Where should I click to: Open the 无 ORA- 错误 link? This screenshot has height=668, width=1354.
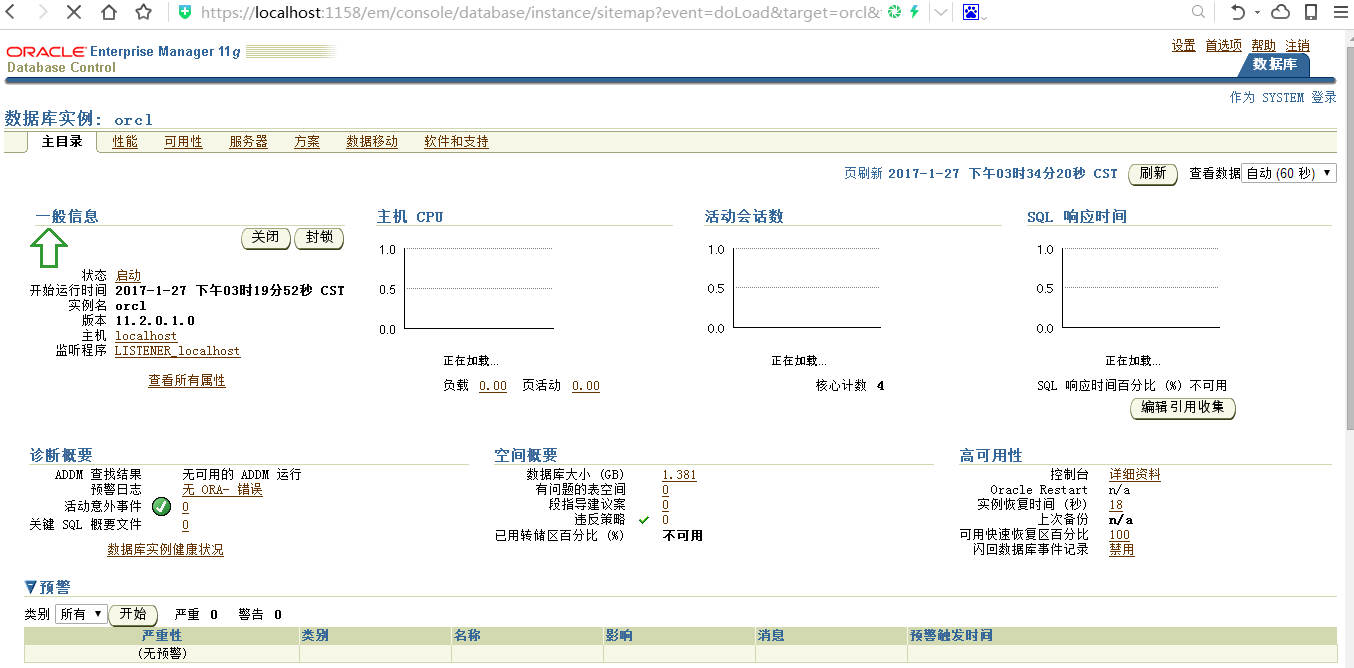click(x=222, y=490)
